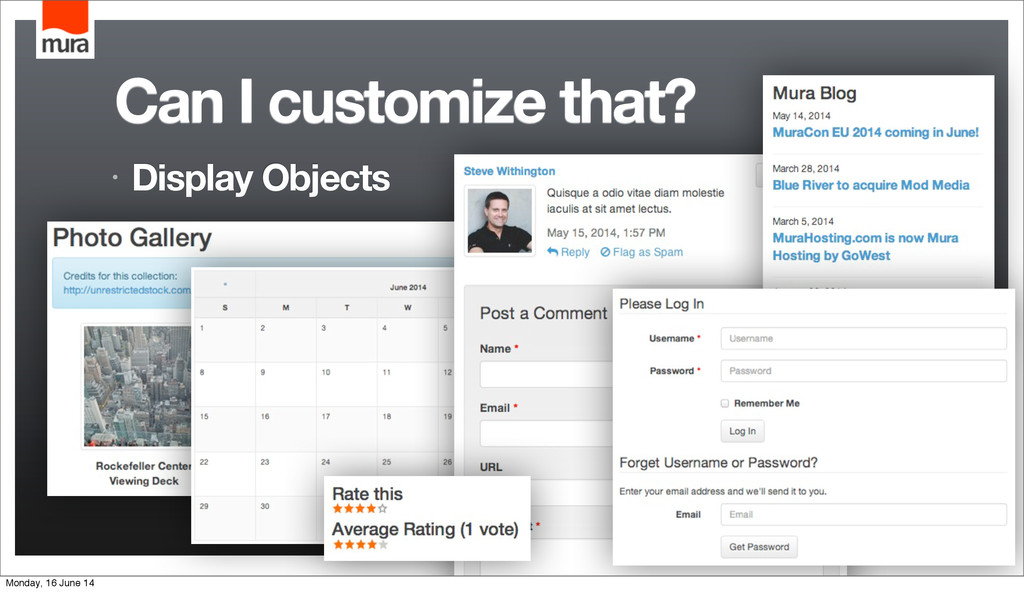Click the Reply link on the comment
This screenshot has height=592, width=1024.
point(575,252)
